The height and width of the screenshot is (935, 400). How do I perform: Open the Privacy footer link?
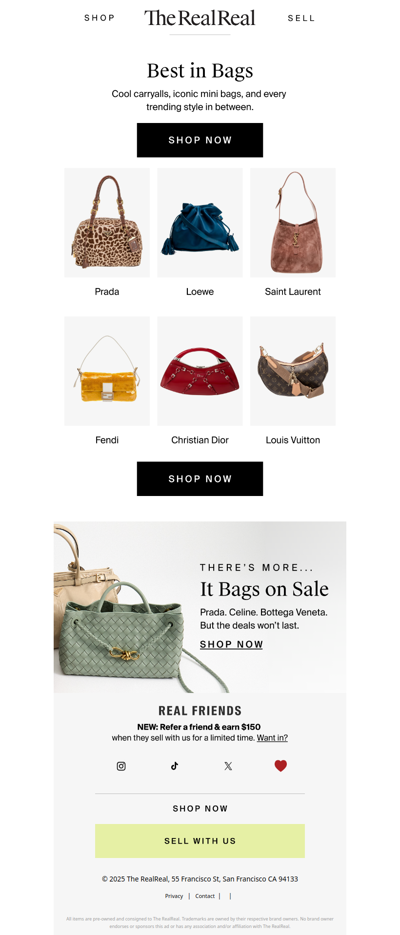(174, 896)
